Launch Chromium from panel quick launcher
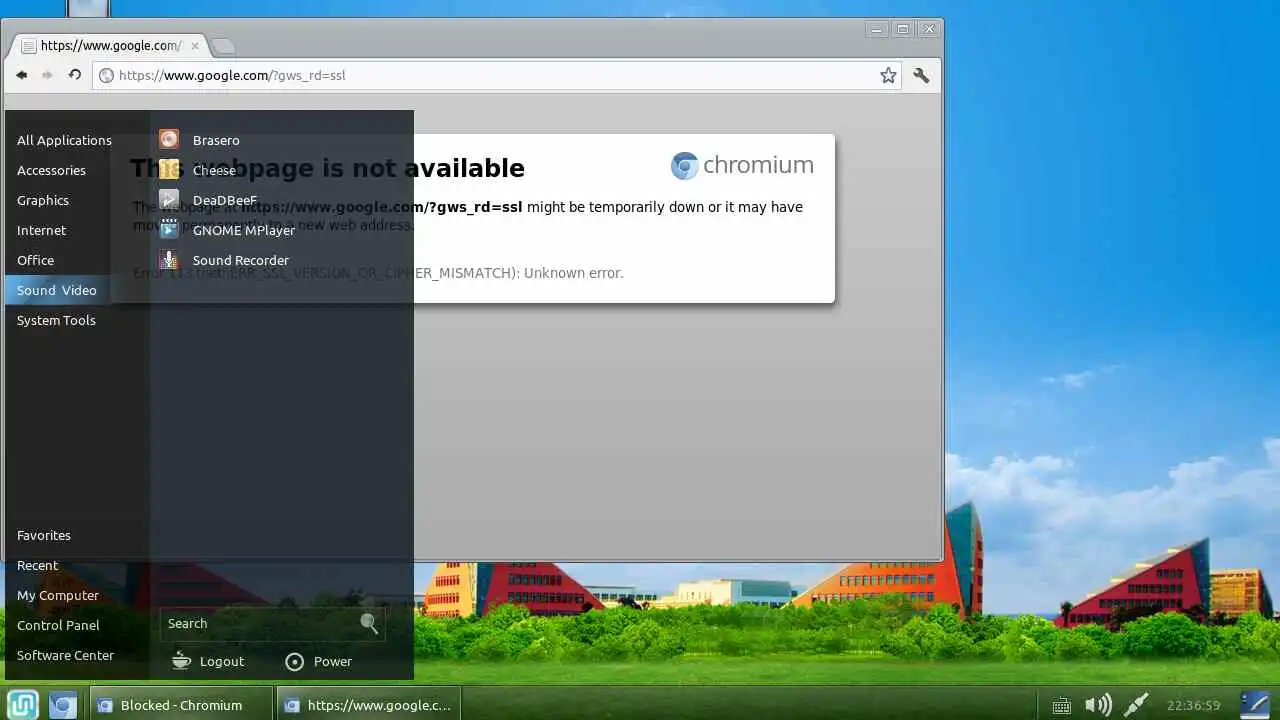The image size is (1280, 720). click(63, 705)
